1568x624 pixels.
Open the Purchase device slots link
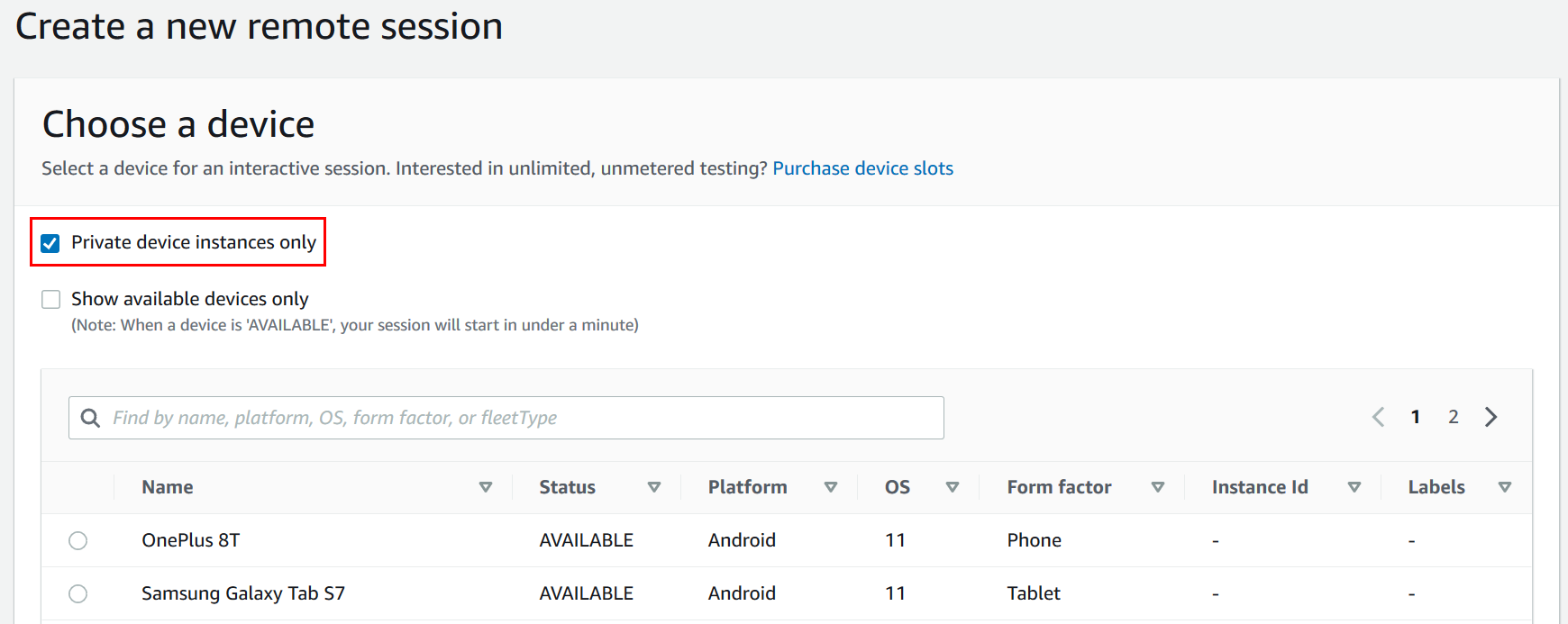click(862, 168)
